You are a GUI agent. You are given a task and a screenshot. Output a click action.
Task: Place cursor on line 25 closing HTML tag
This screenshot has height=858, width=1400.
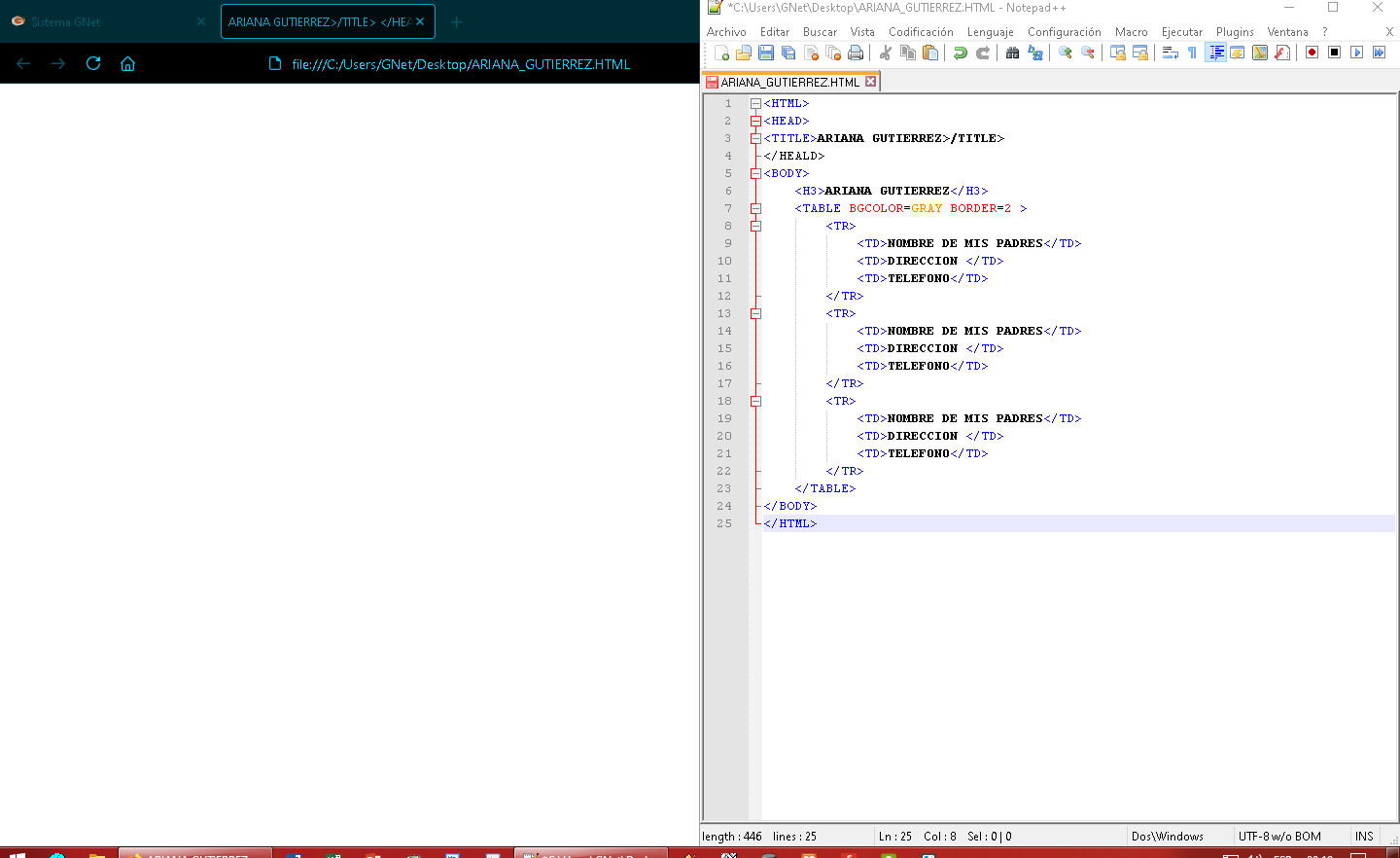(790, 523)
